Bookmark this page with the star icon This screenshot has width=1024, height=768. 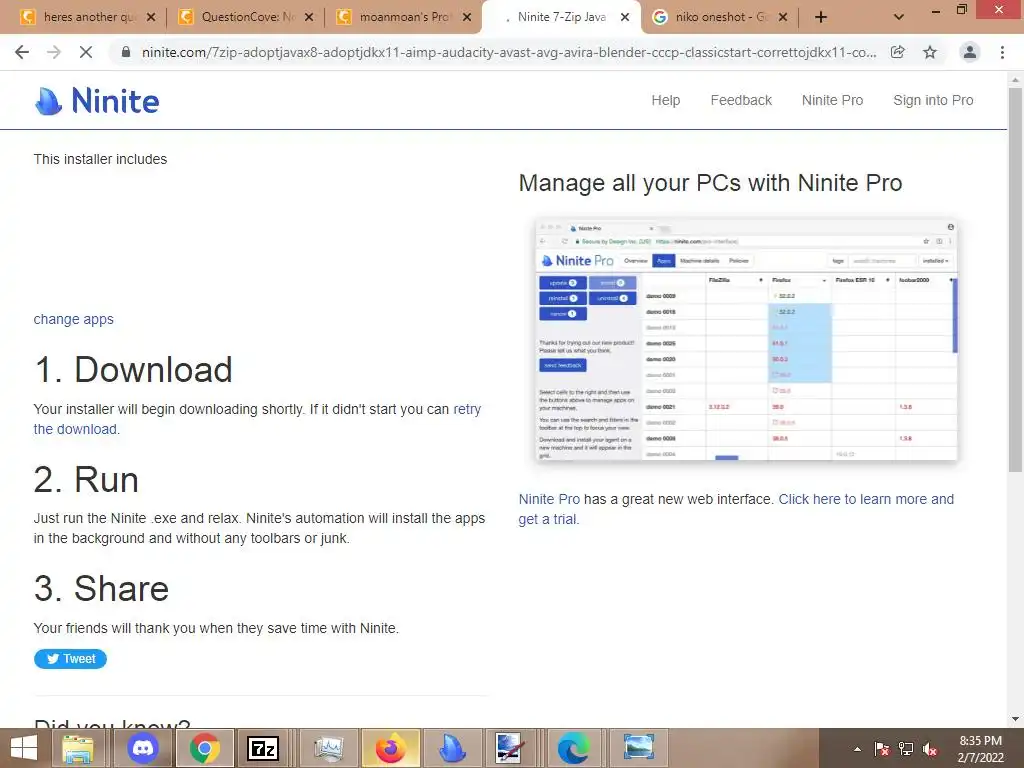930,52
